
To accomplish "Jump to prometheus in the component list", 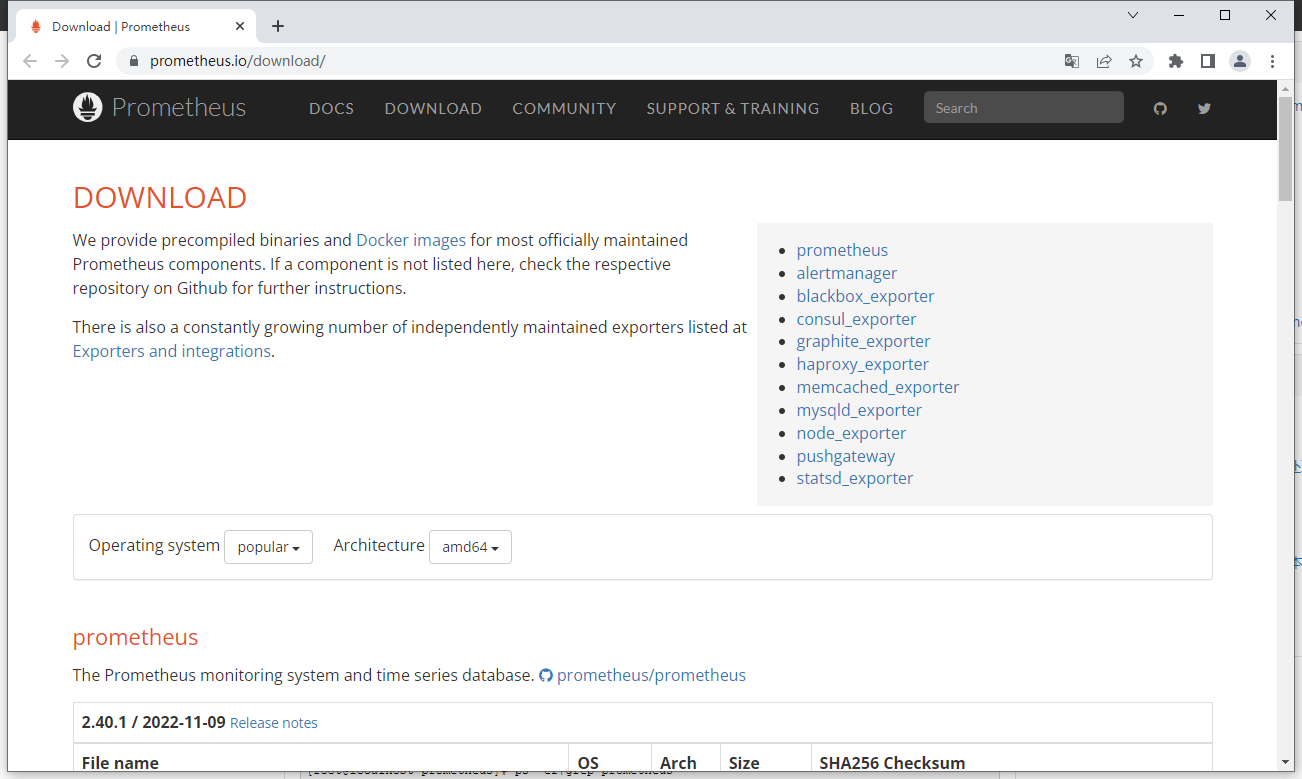I will (842, 250).
